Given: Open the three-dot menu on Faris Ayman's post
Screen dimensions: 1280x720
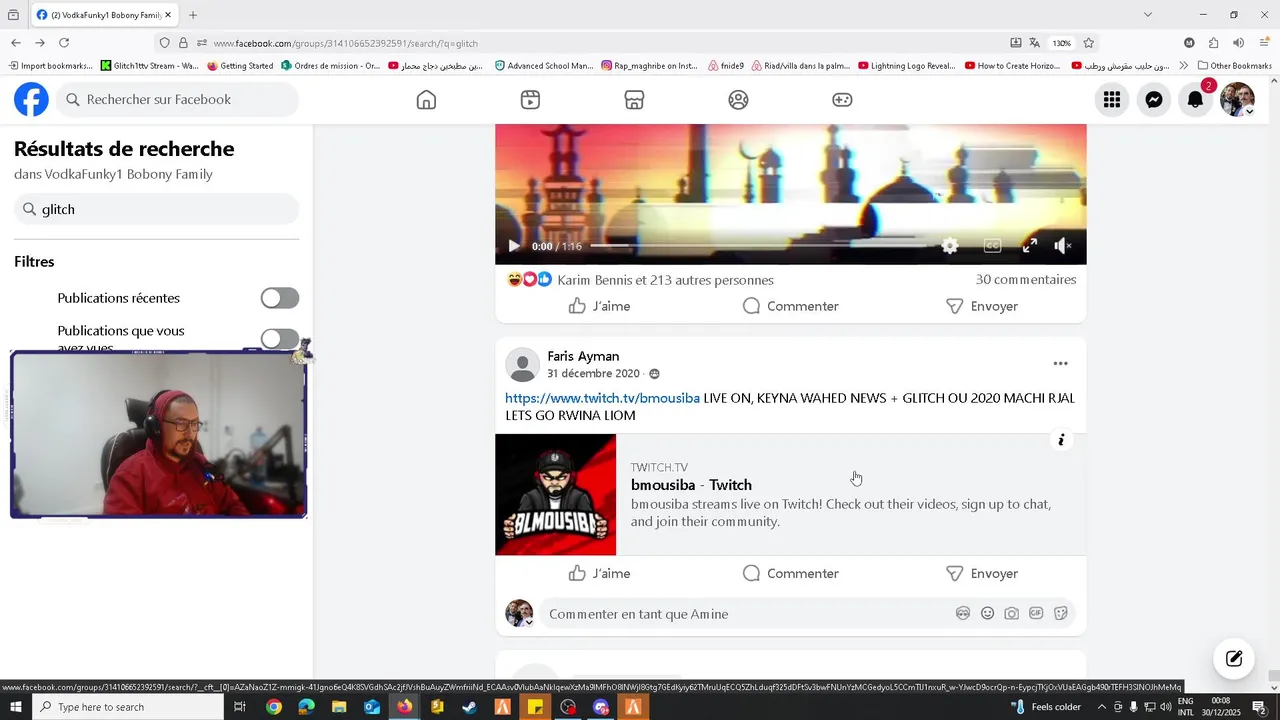Looking at the screenshot, I should pyautogui.click(x=1061, y=364).
